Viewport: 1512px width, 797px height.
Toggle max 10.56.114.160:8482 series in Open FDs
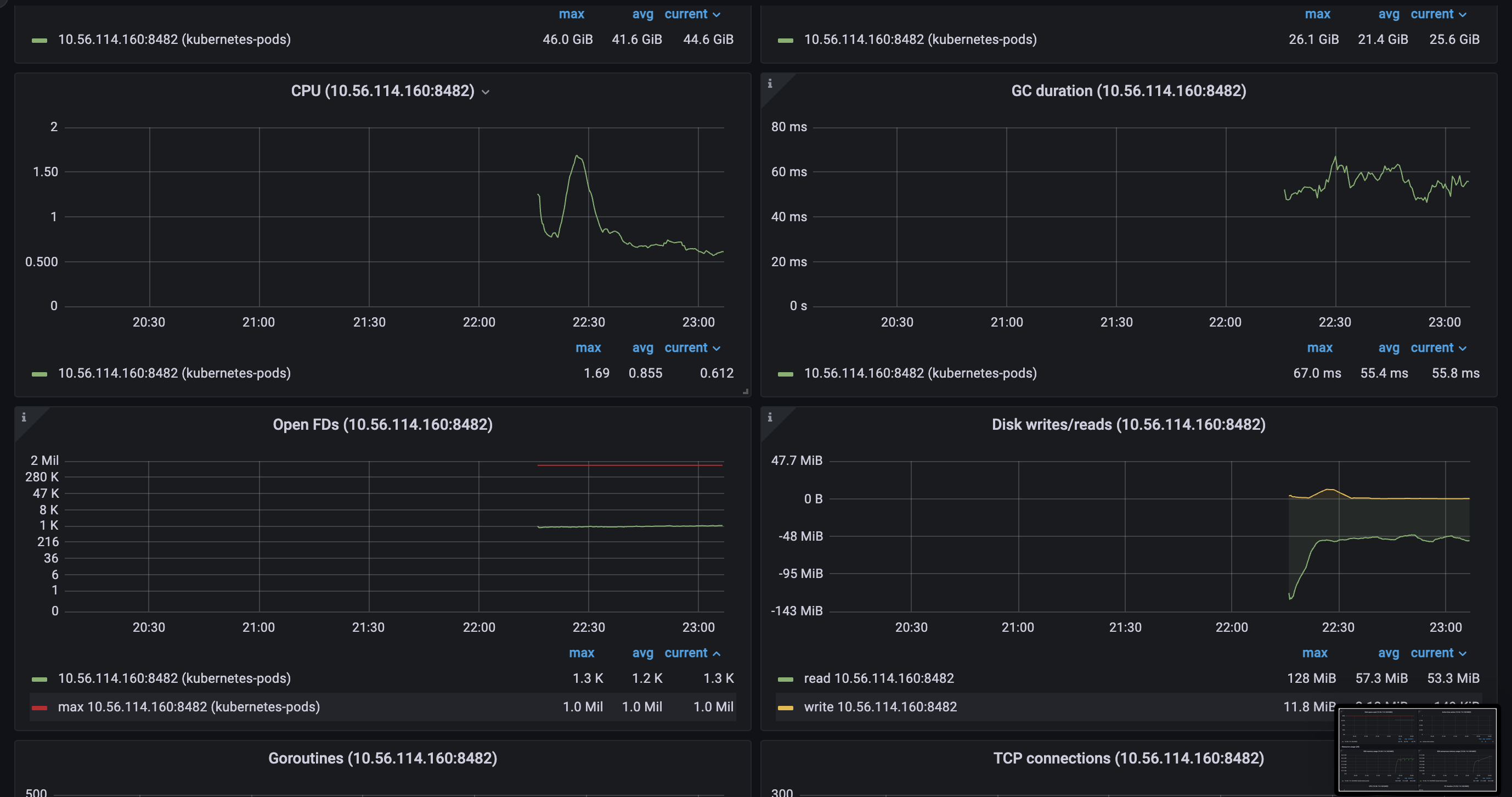coord(188,706)
